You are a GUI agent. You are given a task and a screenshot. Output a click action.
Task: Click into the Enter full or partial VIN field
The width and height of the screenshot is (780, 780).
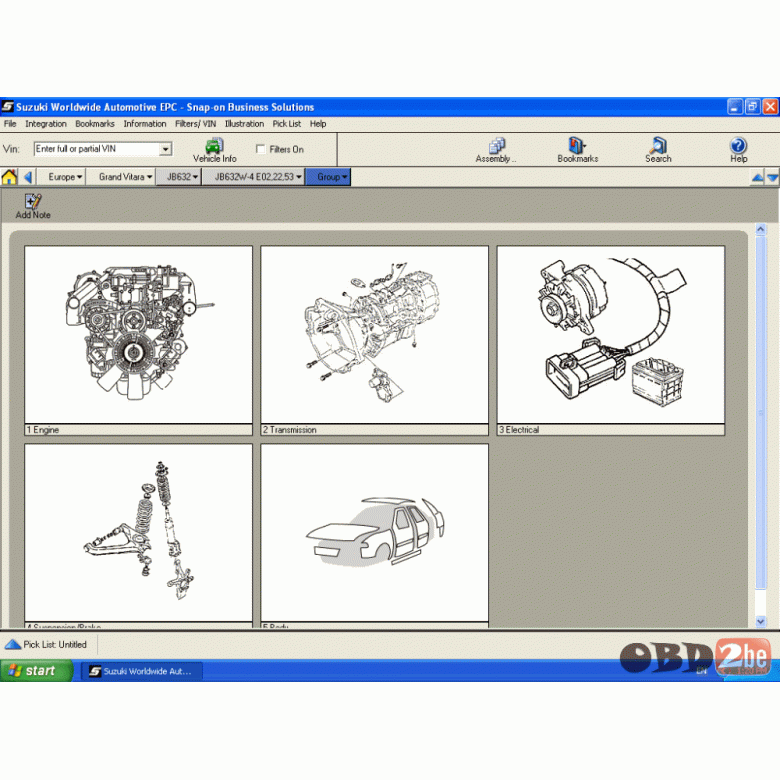[x=97, y=149]
